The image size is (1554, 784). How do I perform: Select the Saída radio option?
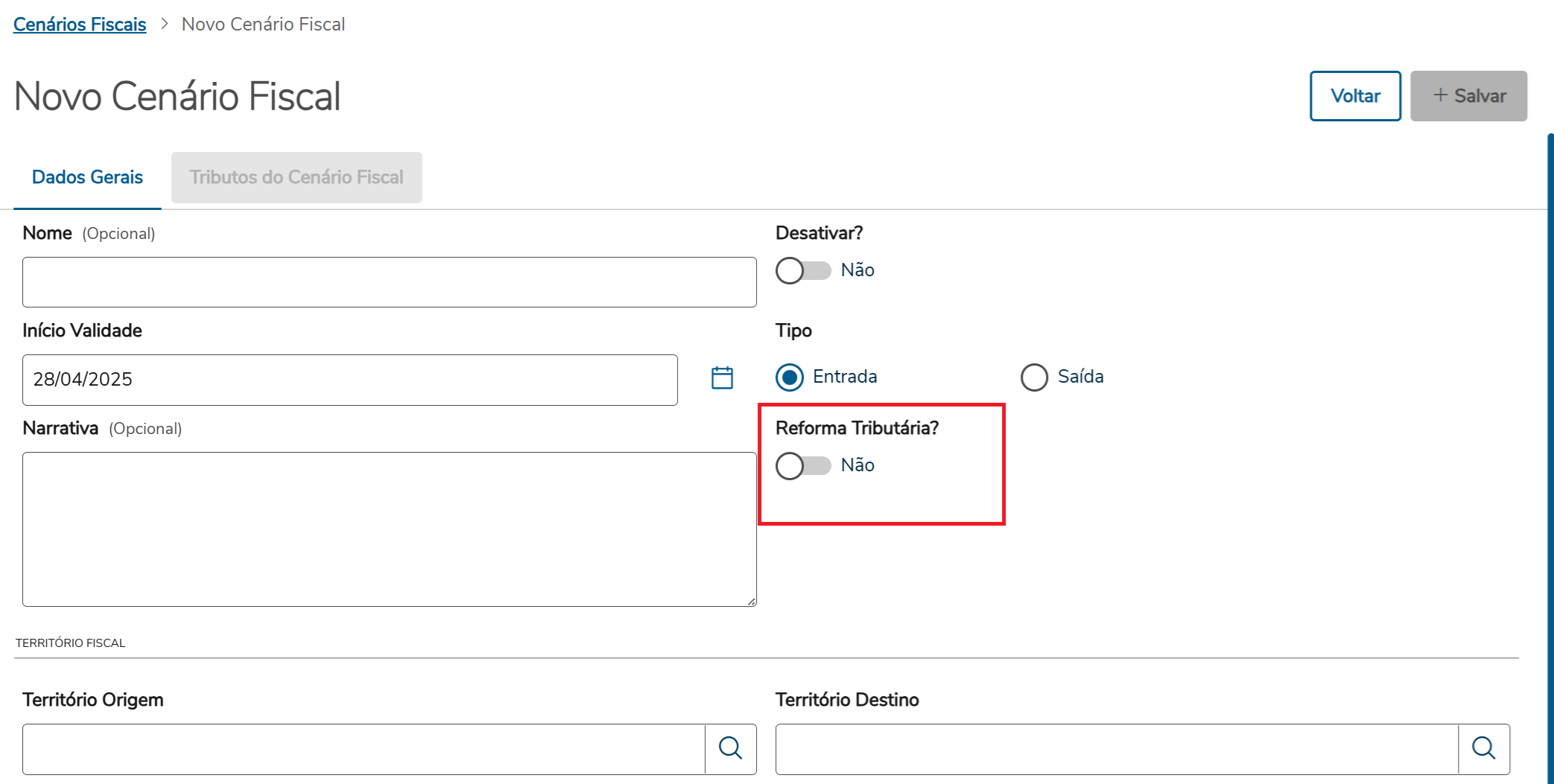[x=1034, y=377]
